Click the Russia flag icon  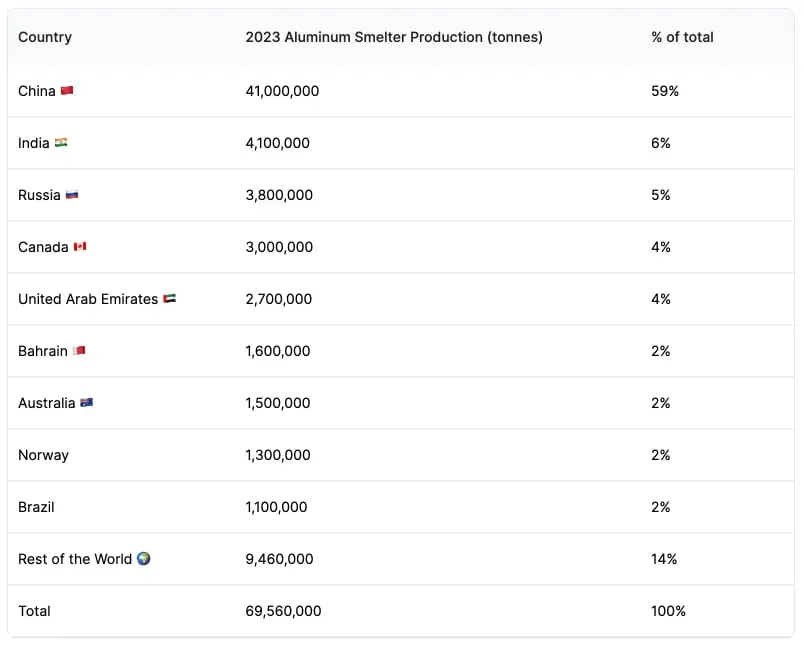(x=72, y=195)
